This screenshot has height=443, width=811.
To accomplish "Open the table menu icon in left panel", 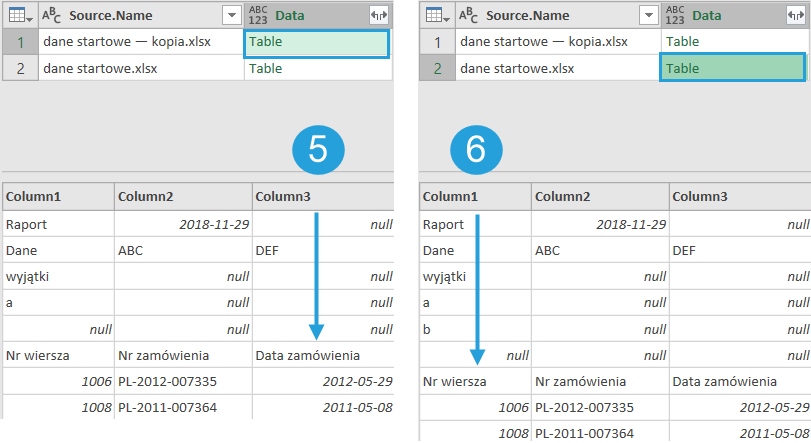I will tap(19, 15).
